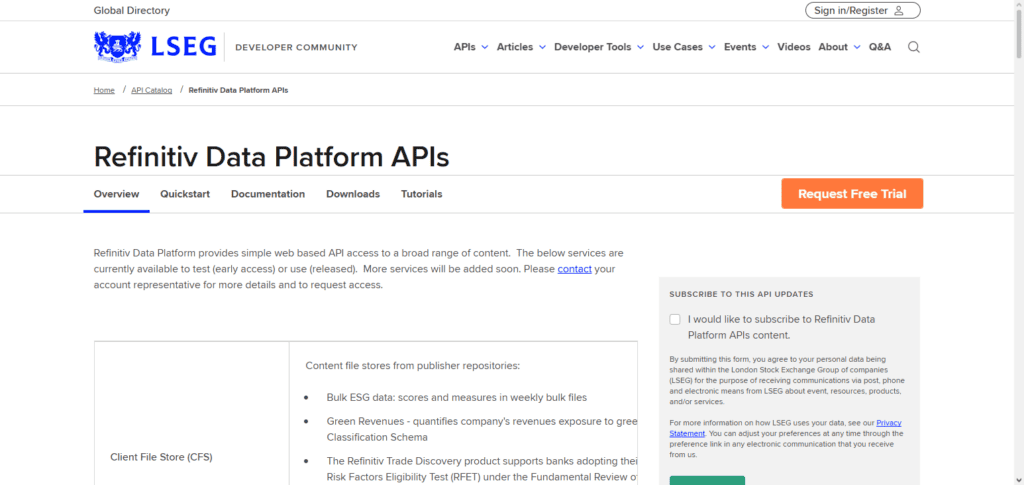Click the SUBSCRIBE TO THIS API UPDATES heading
The image size is (1024, 485).
click(x=741, y=294)
